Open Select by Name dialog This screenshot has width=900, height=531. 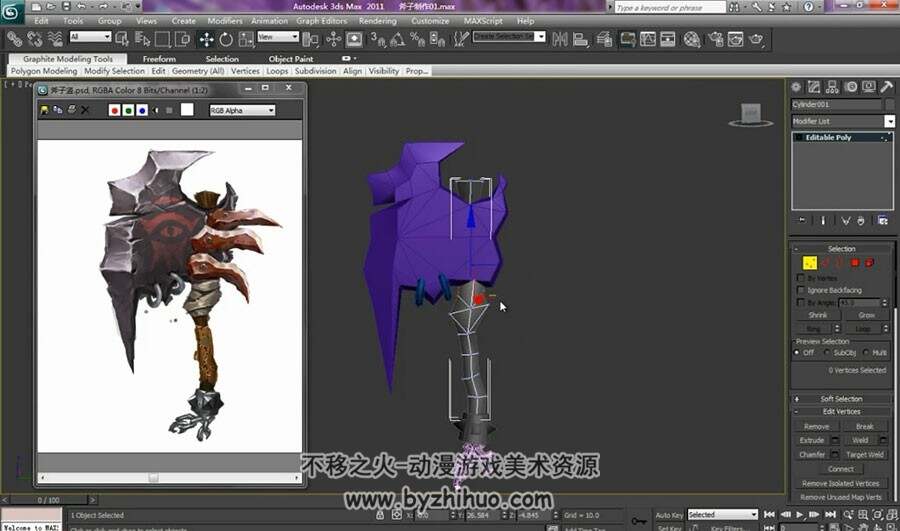coord(142,39)
